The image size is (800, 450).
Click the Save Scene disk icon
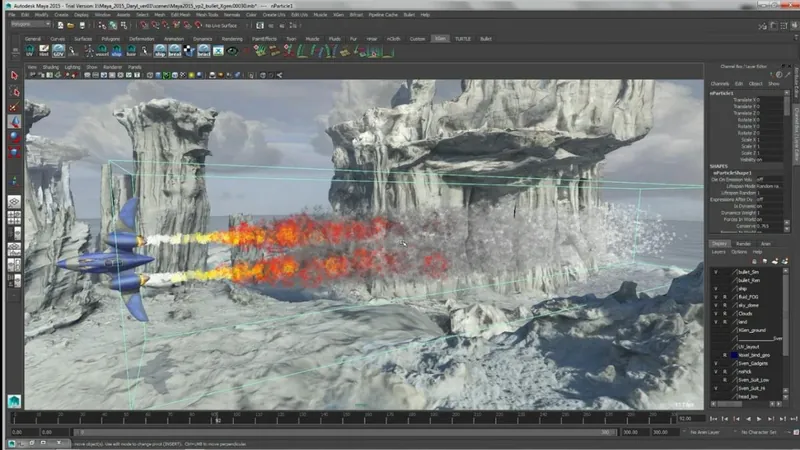click(x=82, y=25)
